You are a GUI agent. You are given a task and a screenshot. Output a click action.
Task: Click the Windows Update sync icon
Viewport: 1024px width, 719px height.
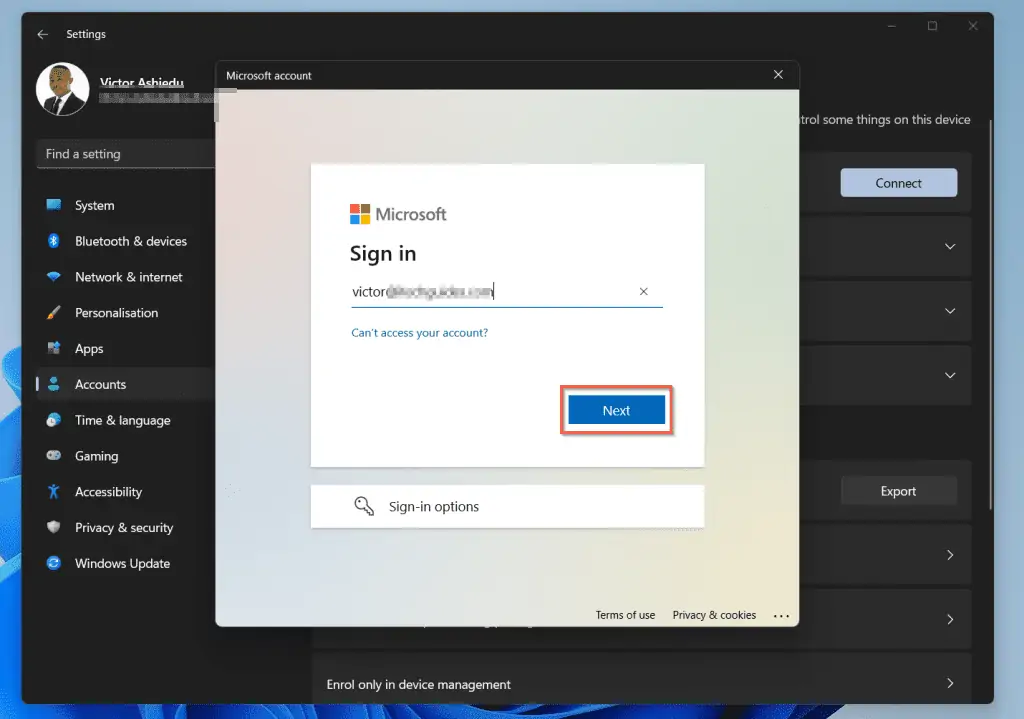(54, 563)
